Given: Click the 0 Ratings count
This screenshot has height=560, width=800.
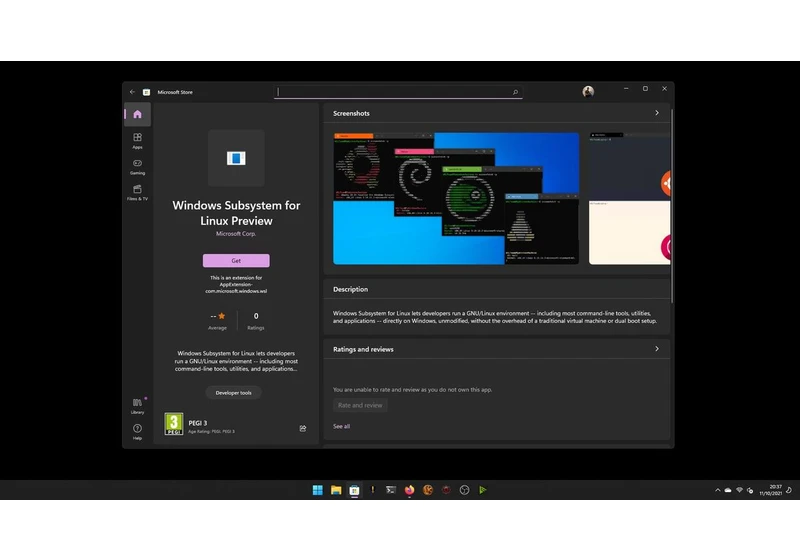Looking at the screenshot, I should [256, 321].
